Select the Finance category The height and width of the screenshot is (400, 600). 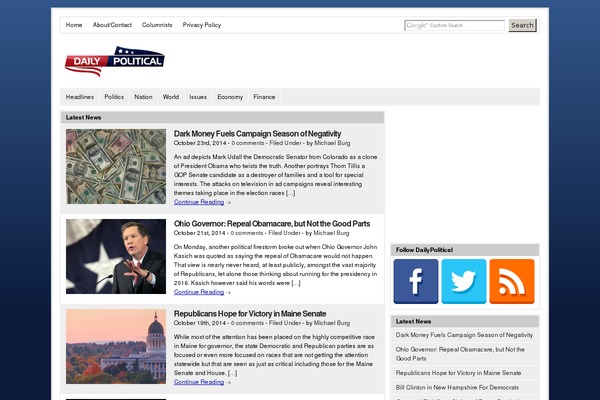click(264, 97)
